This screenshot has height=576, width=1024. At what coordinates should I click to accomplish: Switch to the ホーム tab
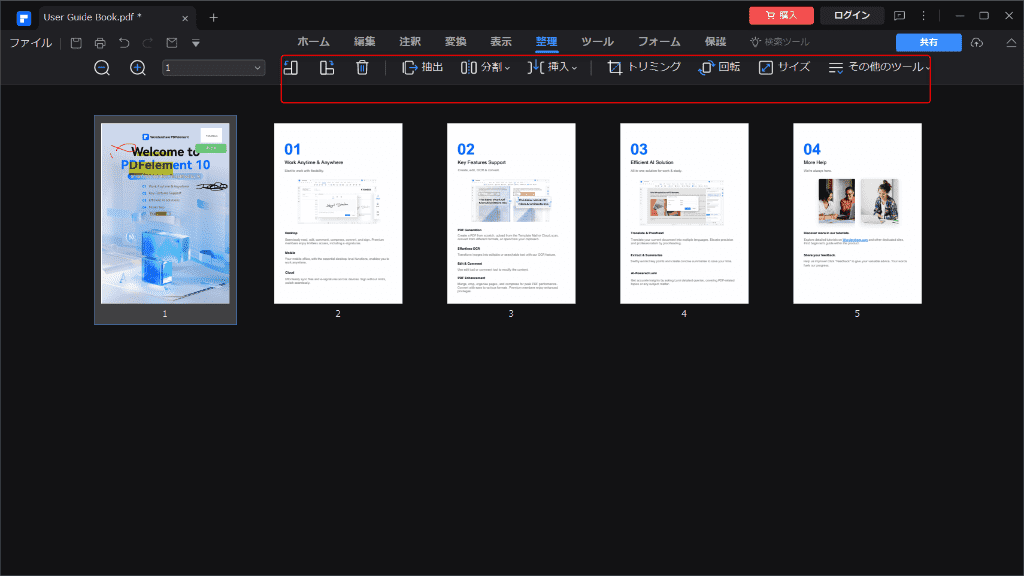[313, 42]
